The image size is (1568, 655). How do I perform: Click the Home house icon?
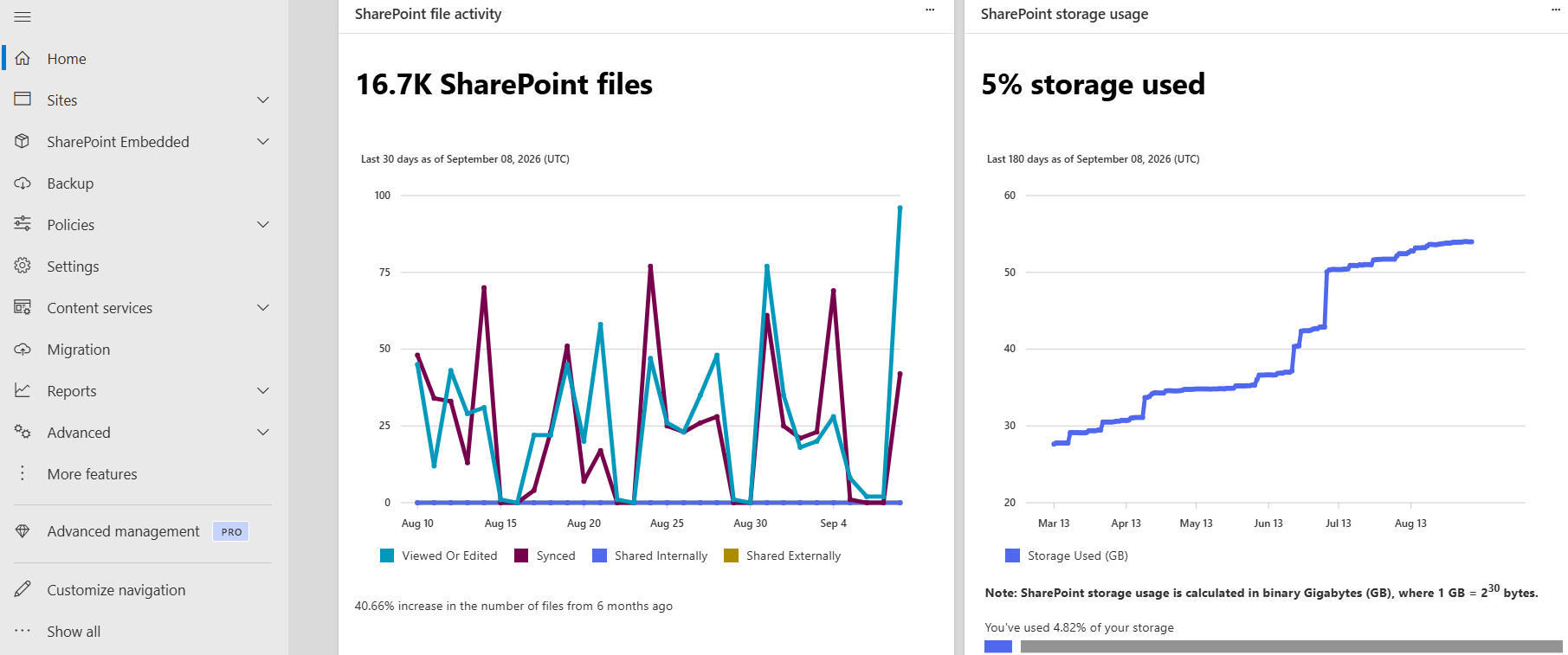click(x=23, y=58)
